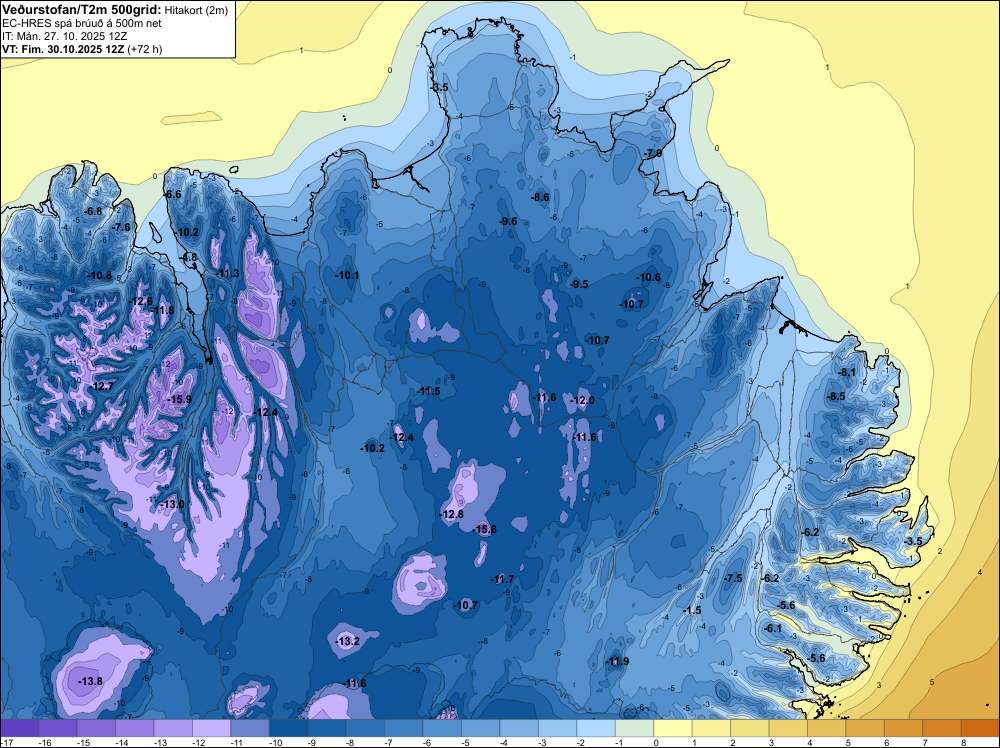Click the legend swatch between -14 and -13
Viewport: 1000px width, 748px height.
click(135, 728)
